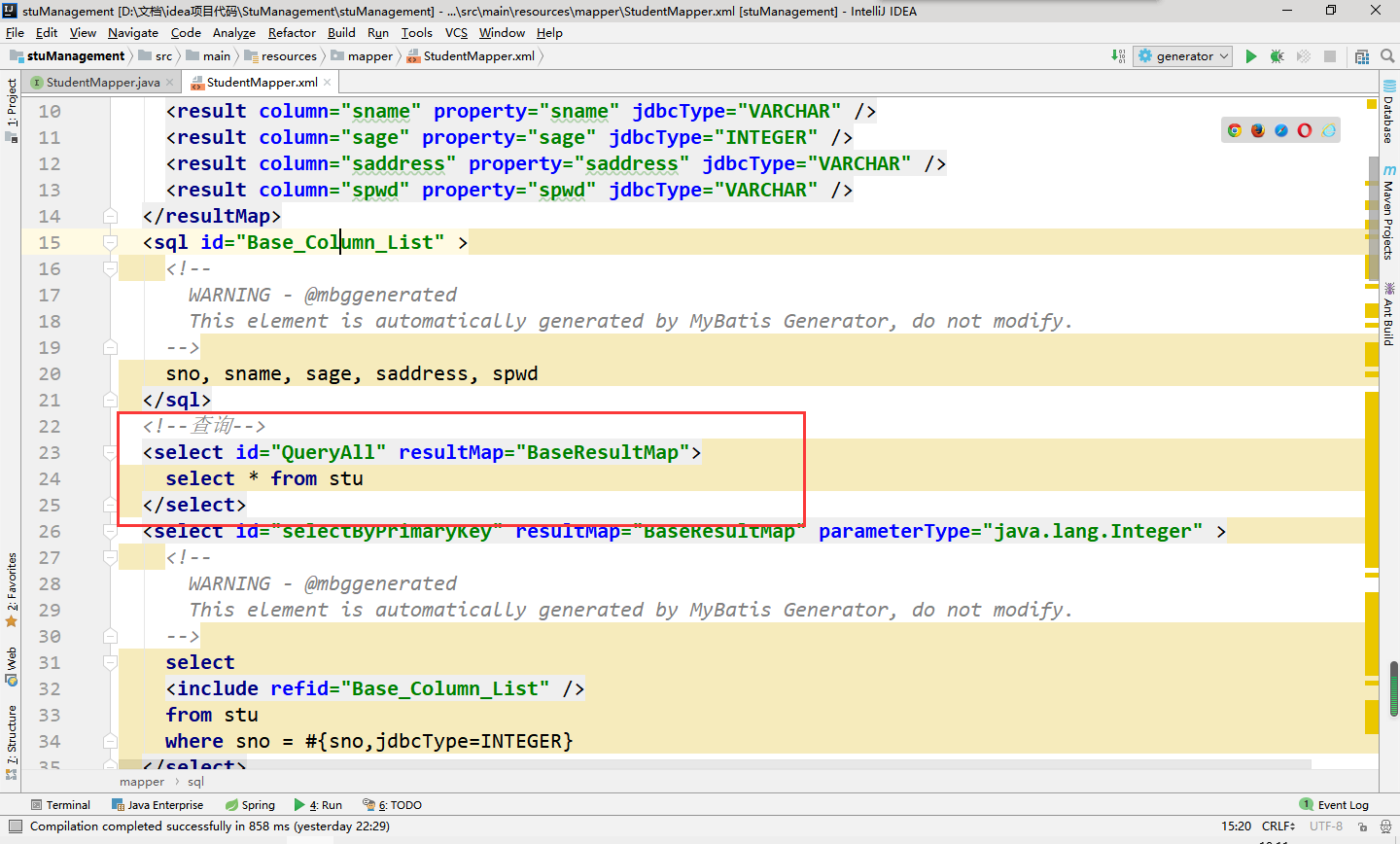The height and width of the screenshot is (844, 1400).
Task: Click the src folder breadcrumb
Action: (x=156, y=56)
